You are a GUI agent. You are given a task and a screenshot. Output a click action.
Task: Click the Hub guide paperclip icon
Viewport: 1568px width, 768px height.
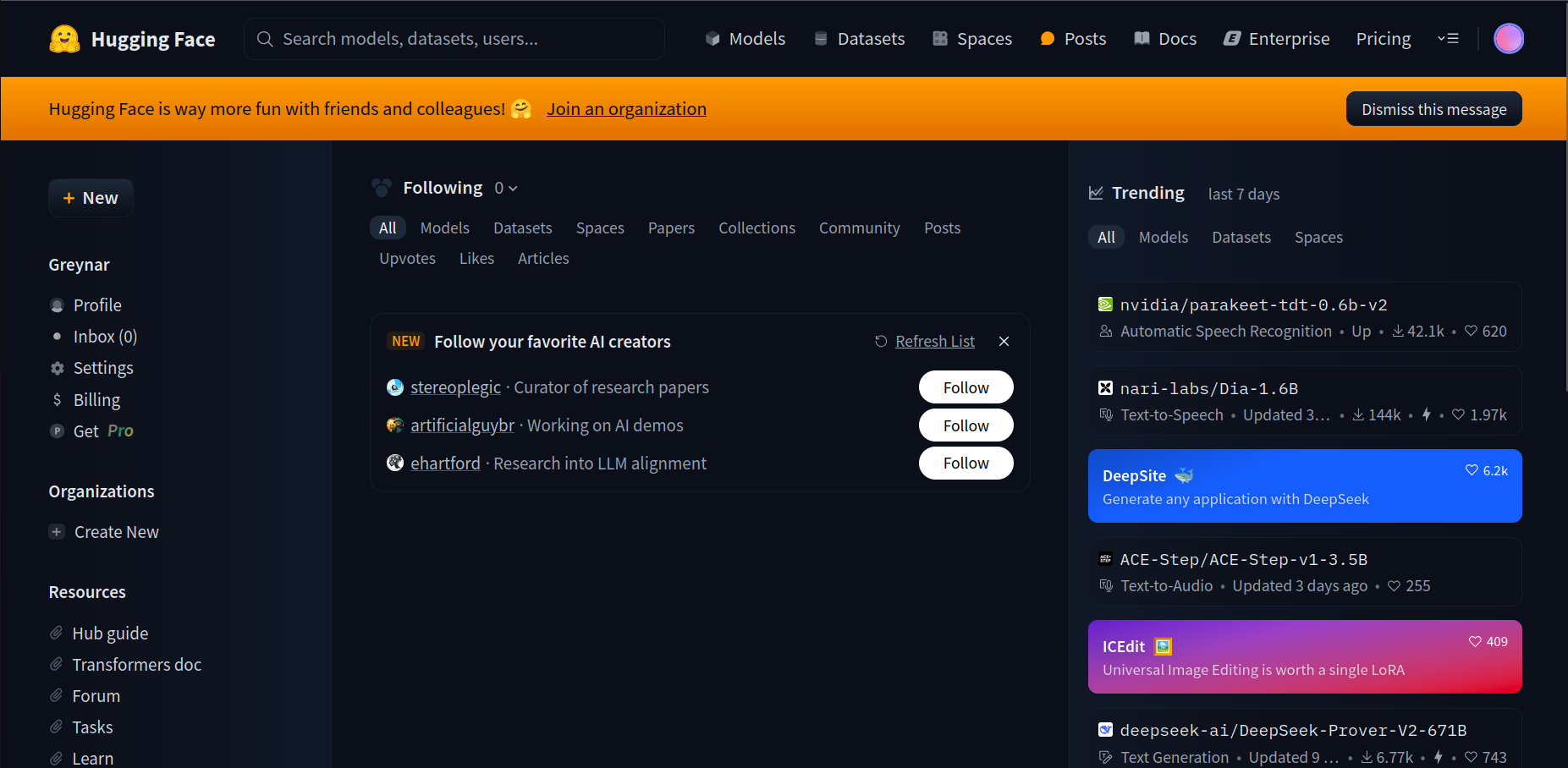coord(57,633)
